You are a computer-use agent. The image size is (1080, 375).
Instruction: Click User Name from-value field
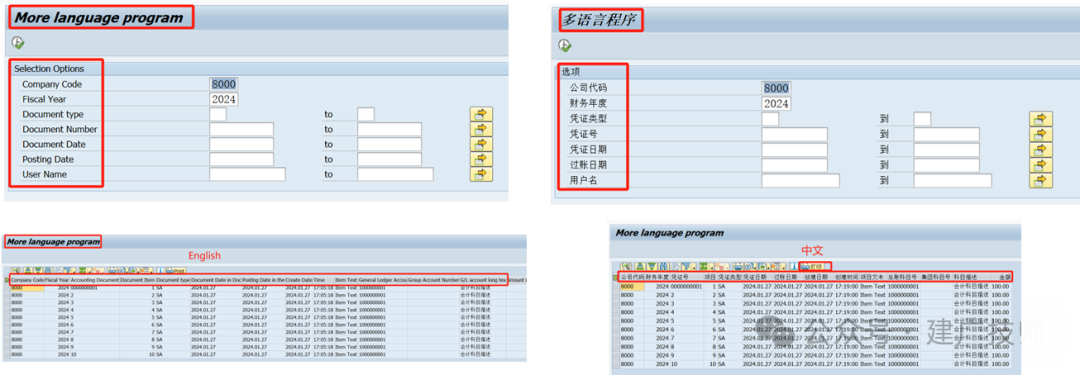247,174
